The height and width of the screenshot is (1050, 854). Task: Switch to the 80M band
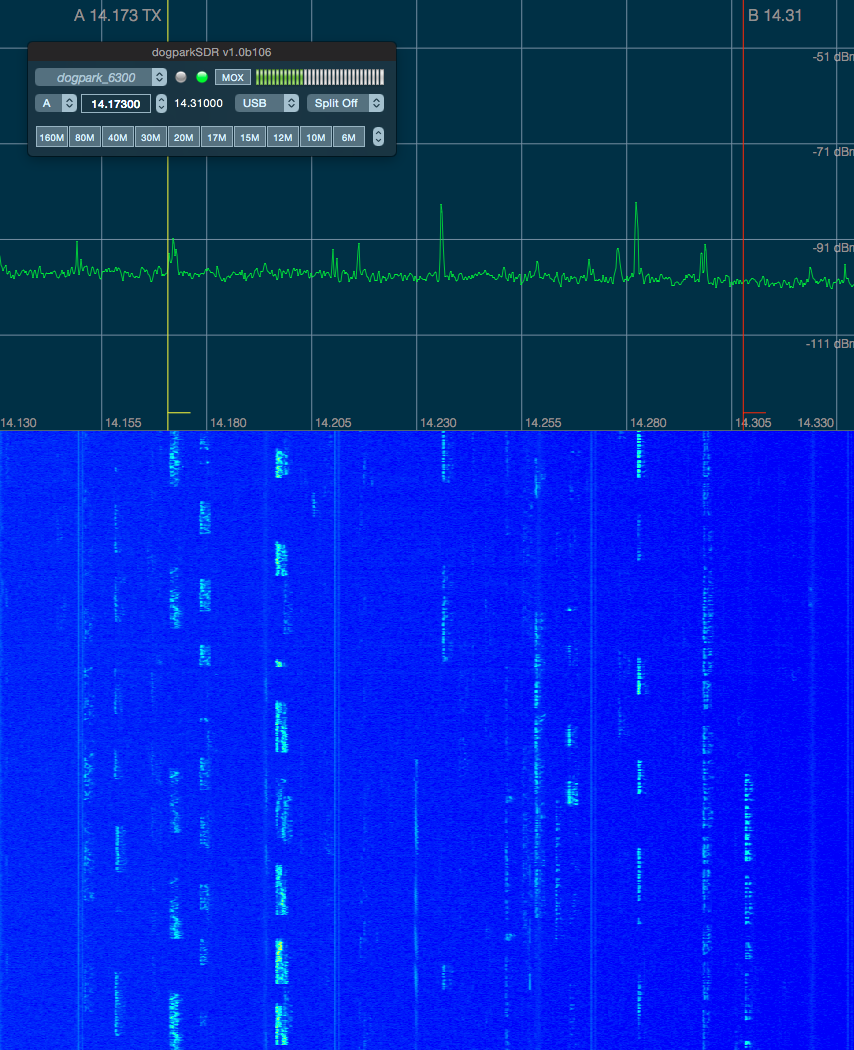tap(84, 137)
